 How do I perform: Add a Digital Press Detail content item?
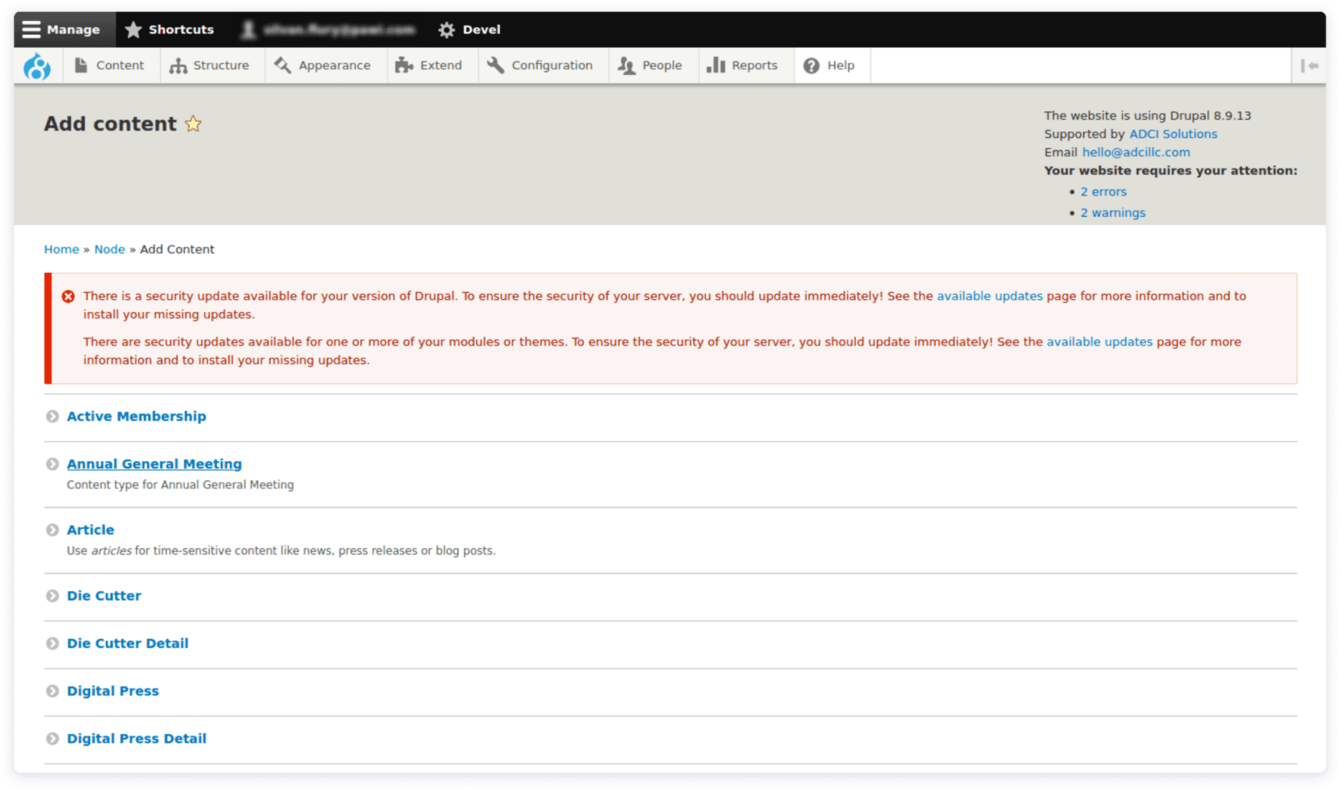(136, 739)
